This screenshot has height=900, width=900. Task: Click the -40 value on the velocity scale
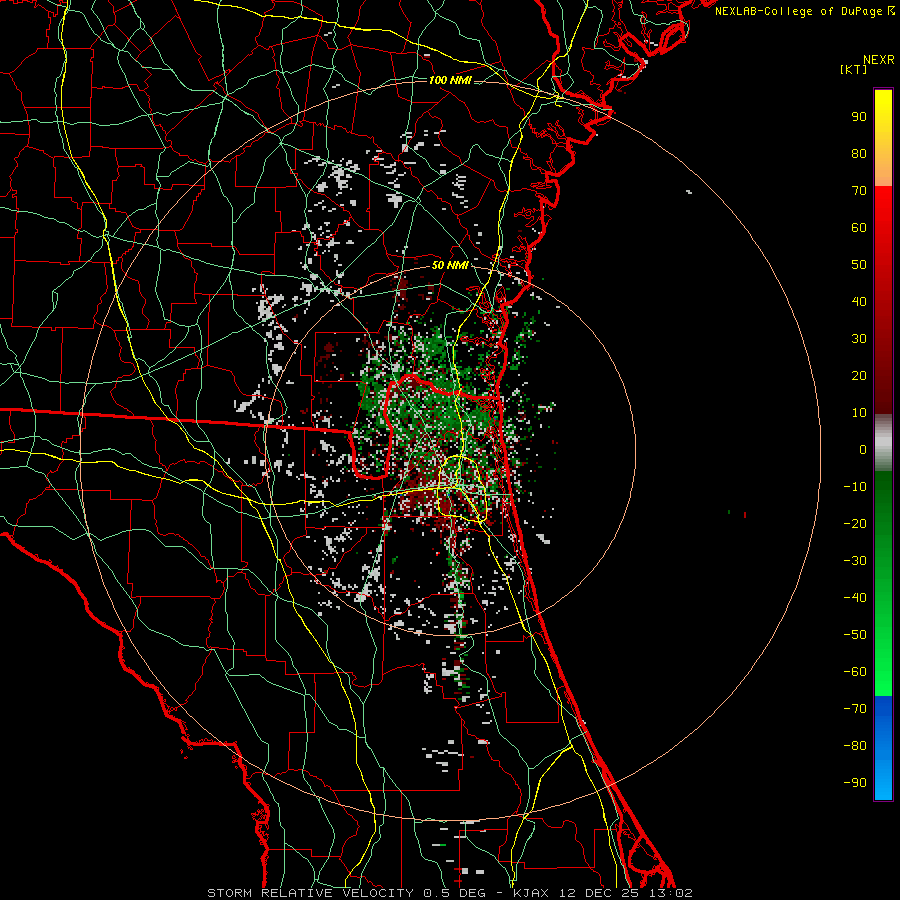pos(855,598)
